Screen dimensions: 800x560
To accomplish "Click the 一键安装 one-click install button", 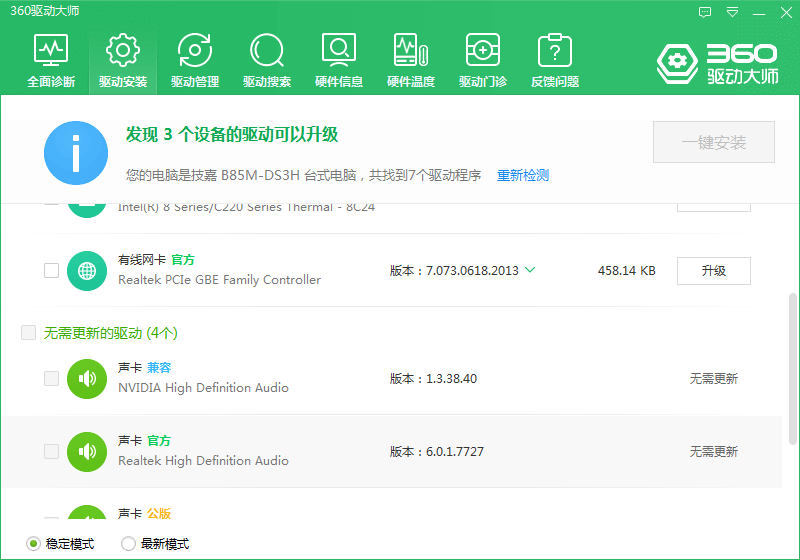I will pos(714,143).
